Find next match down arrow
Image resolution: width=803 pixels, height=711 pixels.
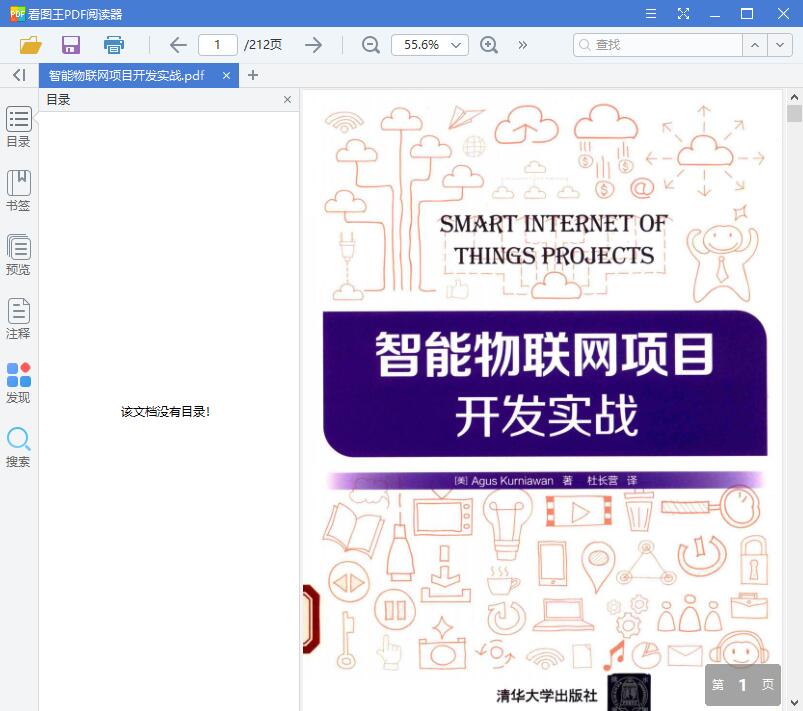point(780,45)
